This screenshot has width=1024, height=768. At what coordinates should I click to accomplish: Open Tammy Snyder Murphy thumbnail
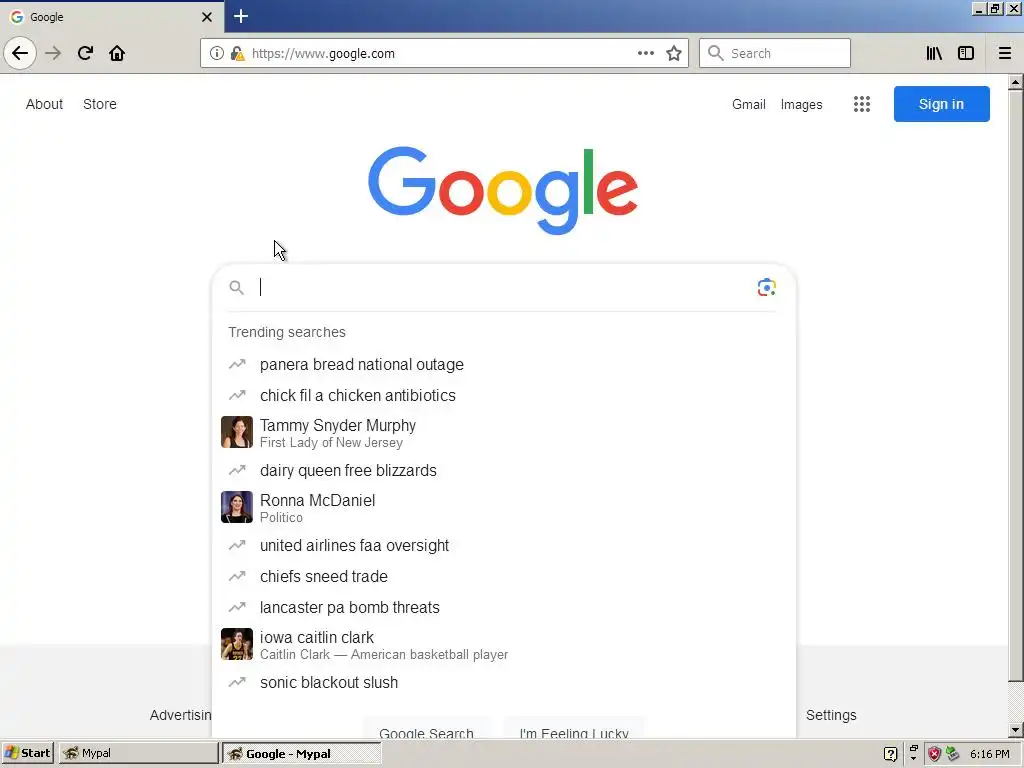click(236, 432)
